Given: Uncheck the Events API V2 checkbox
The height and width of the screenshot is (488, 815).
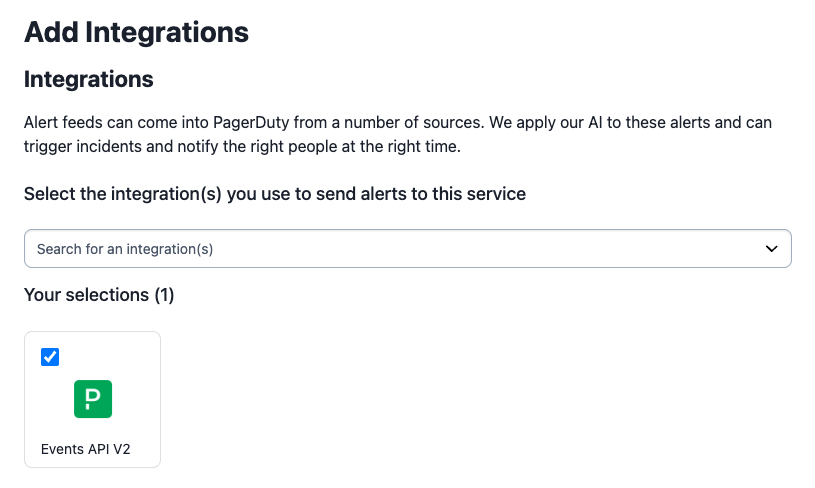Looking at the screenshot, I should 50,357.
